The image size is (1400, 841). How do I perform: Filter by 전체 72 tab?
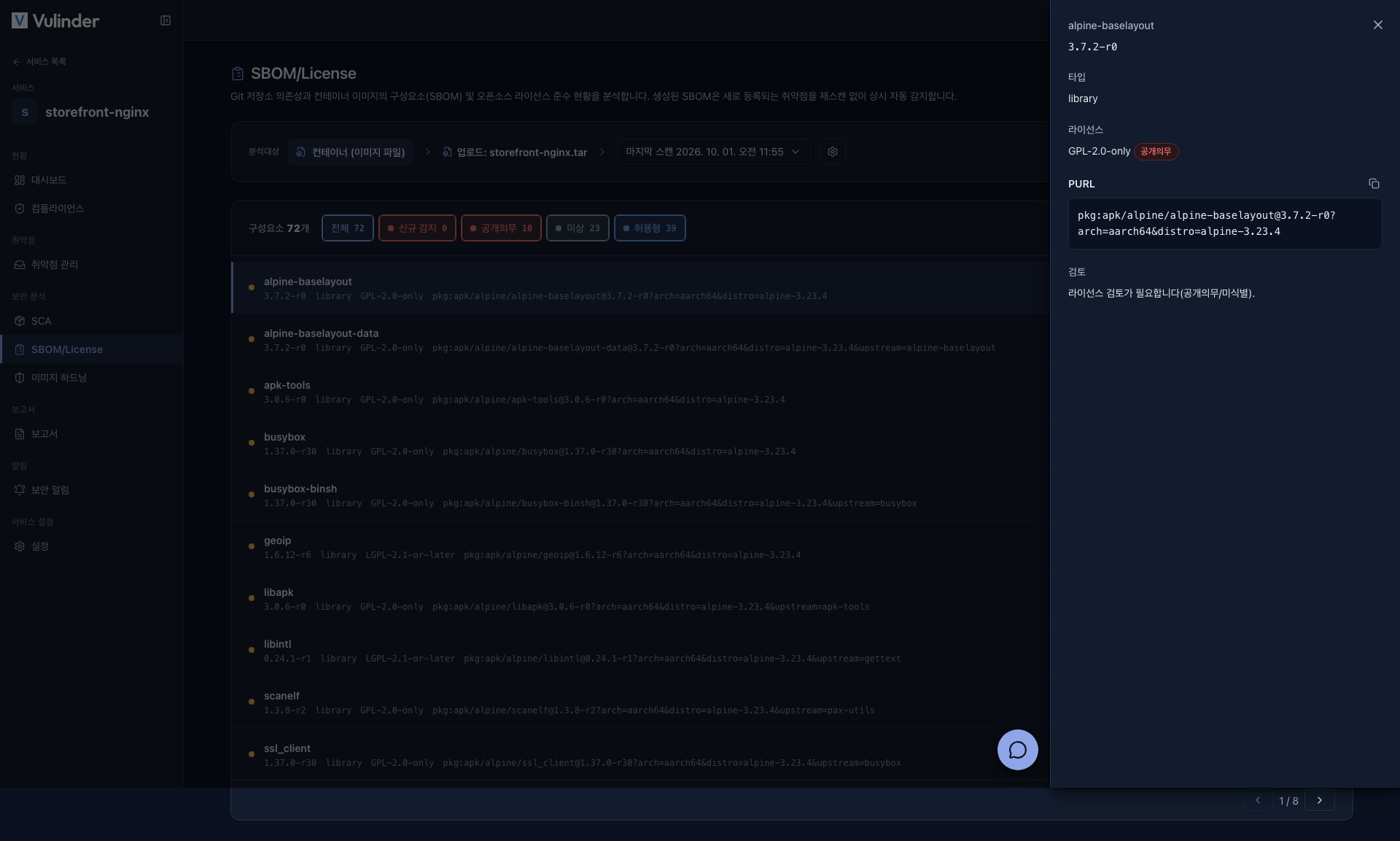tap(348, 228)
